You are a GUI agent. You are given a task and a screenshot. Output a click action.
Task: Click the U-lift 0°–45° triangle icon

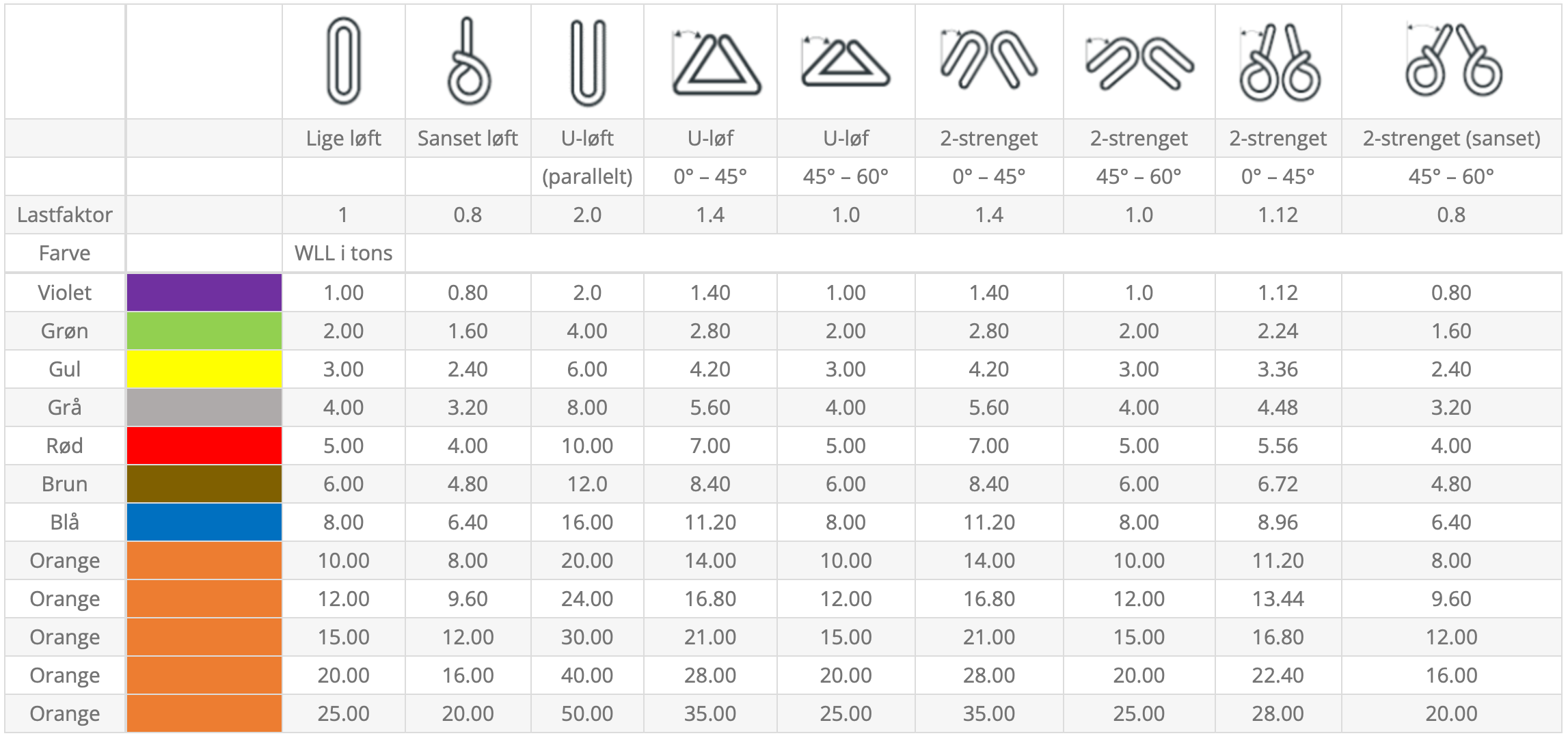click(x=715, y=64)
